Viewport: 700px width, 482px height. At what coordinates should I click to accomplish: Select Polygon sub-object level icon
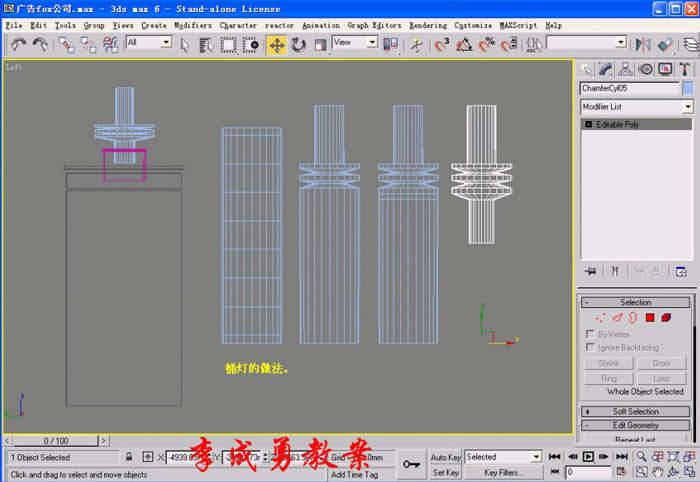(x=650, y=318)
